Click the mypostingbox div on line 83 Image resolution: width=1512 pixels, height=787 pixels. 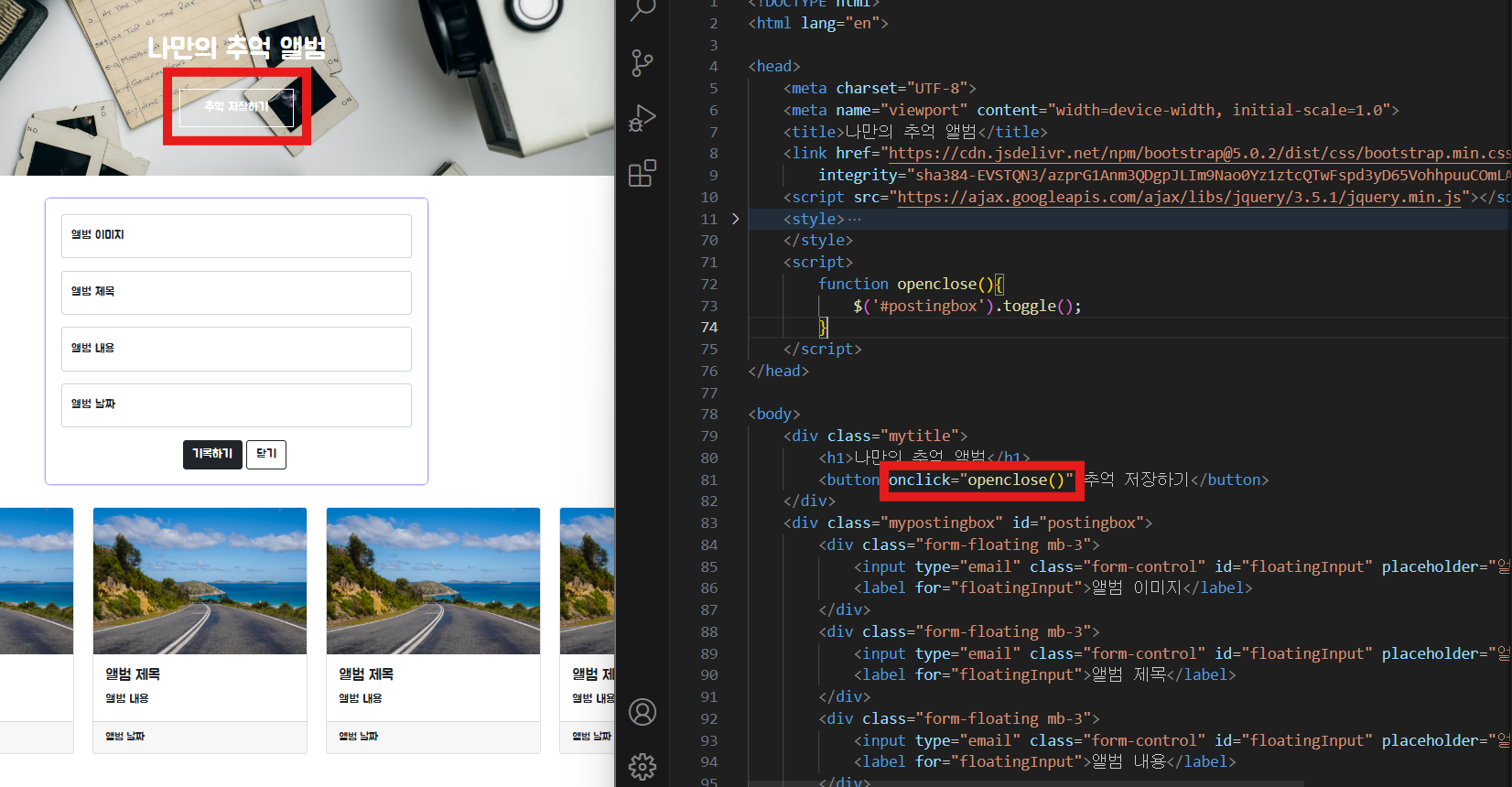[967, 523]
